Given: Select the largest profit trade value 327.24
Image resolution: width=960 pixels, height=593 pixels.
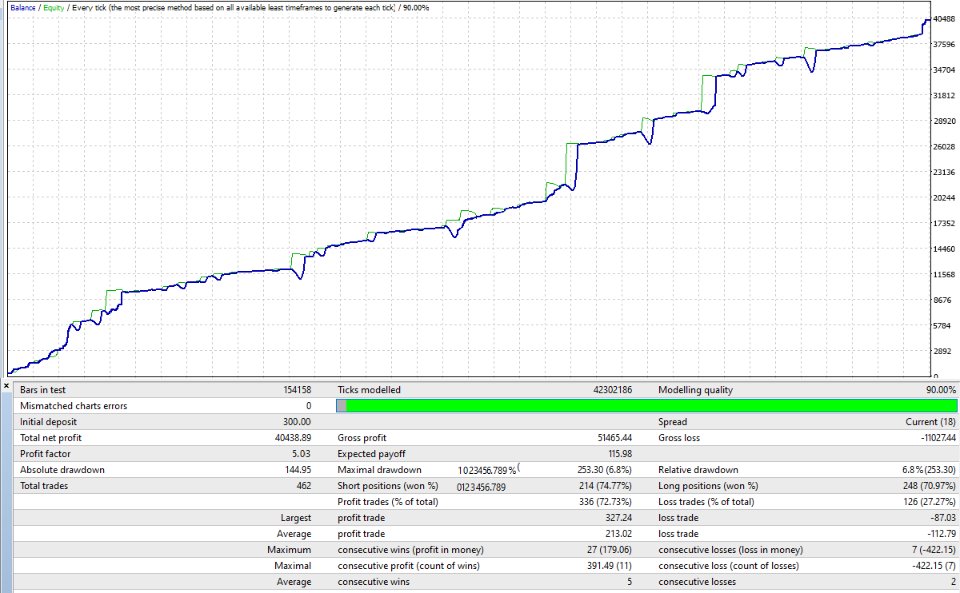Looking at the screenshot, I should click(618, 518).
